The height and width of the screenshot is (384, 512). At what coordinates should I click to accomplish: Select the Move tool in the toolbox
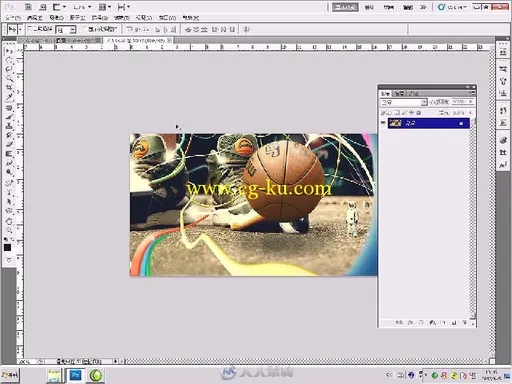9,51
